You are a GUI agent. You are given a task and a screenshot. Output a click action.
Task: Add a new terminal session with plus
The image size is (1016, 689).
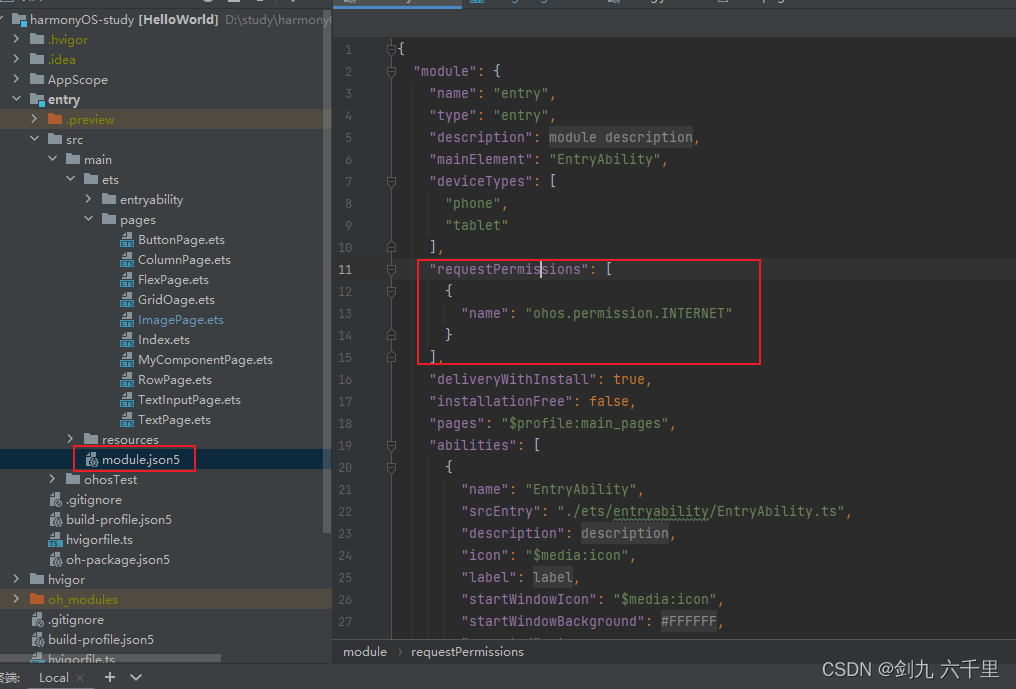coord(110,677)
